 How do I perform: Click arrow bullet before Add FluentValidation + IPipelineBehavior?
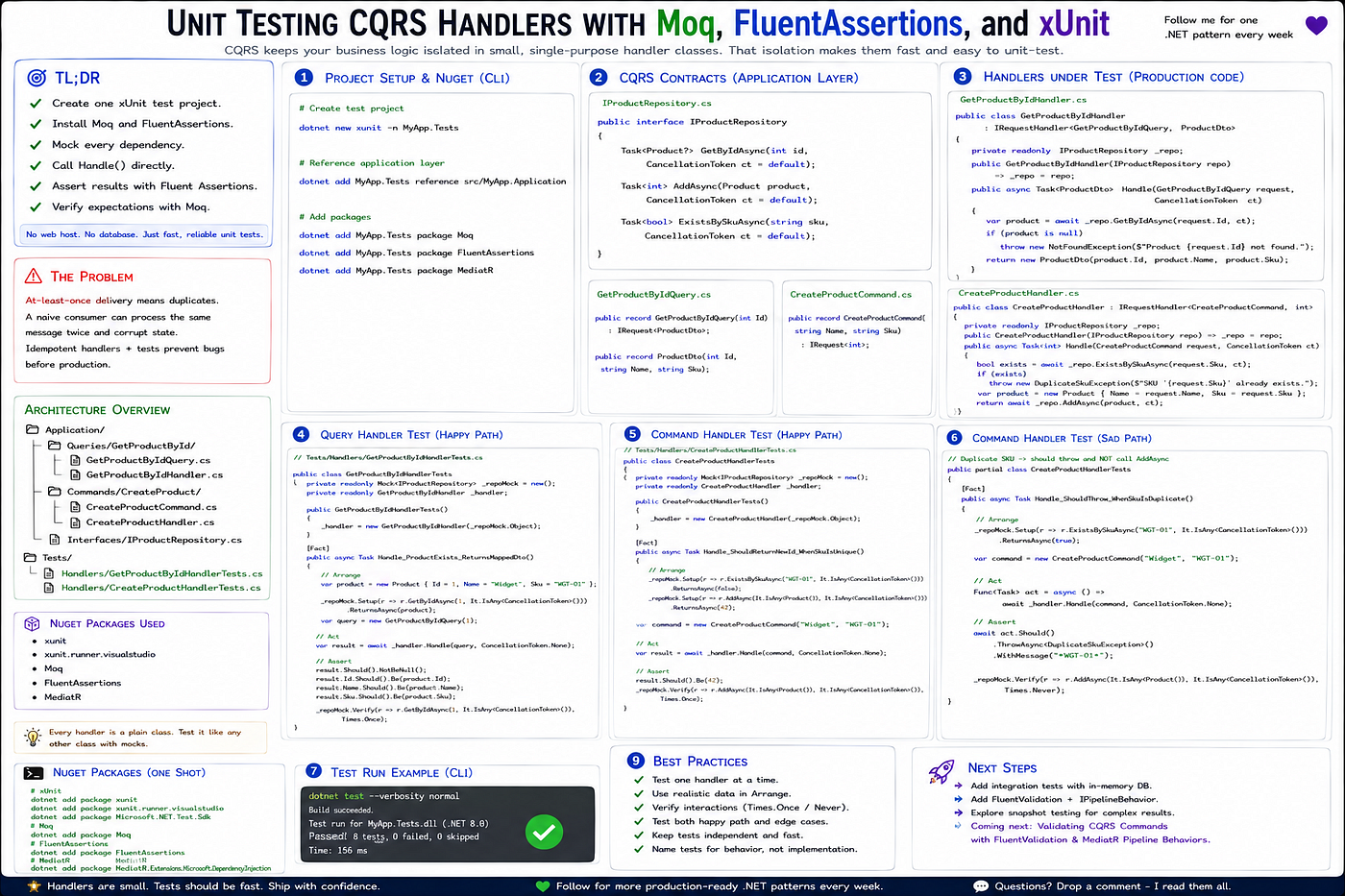click(959, 799)
